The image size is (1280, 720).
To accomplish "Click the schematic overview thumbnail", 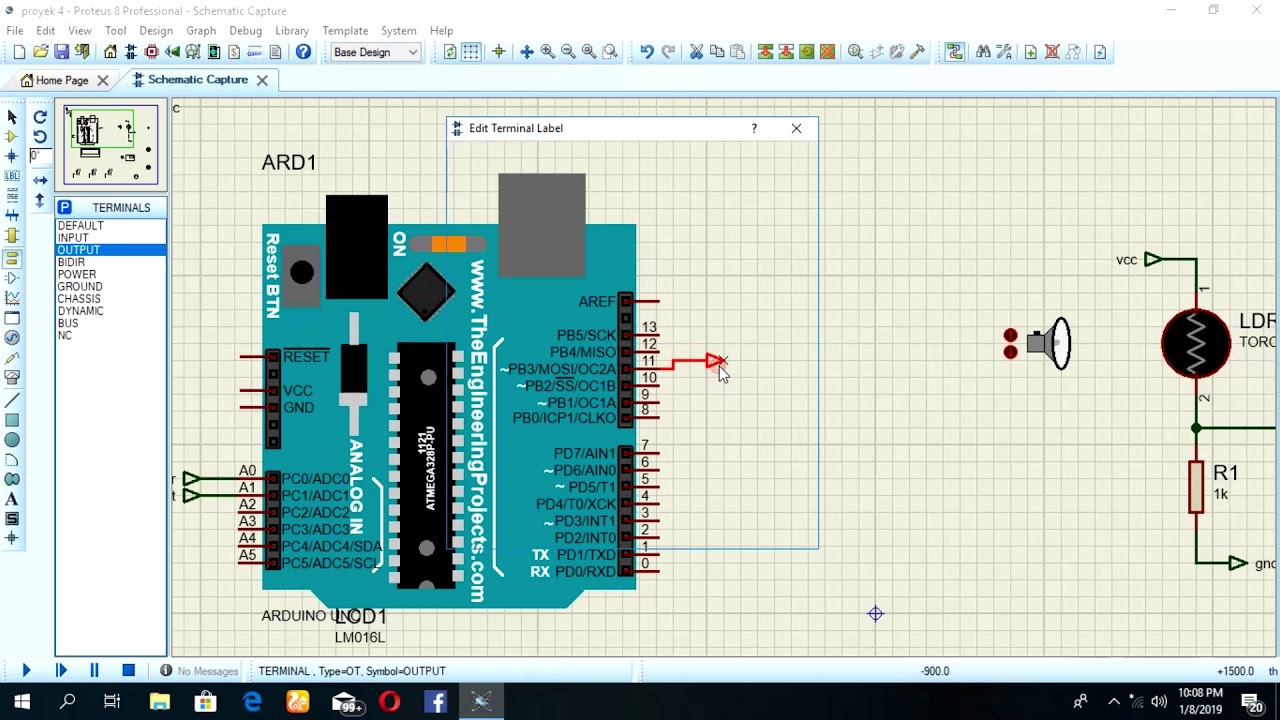I will click(110, 145).
